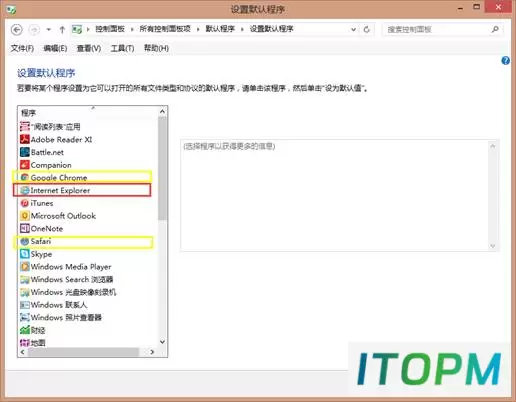This screenshot has height=402, width=516.
Task: Go up one level with up arrow
Action: pos(62,30)
